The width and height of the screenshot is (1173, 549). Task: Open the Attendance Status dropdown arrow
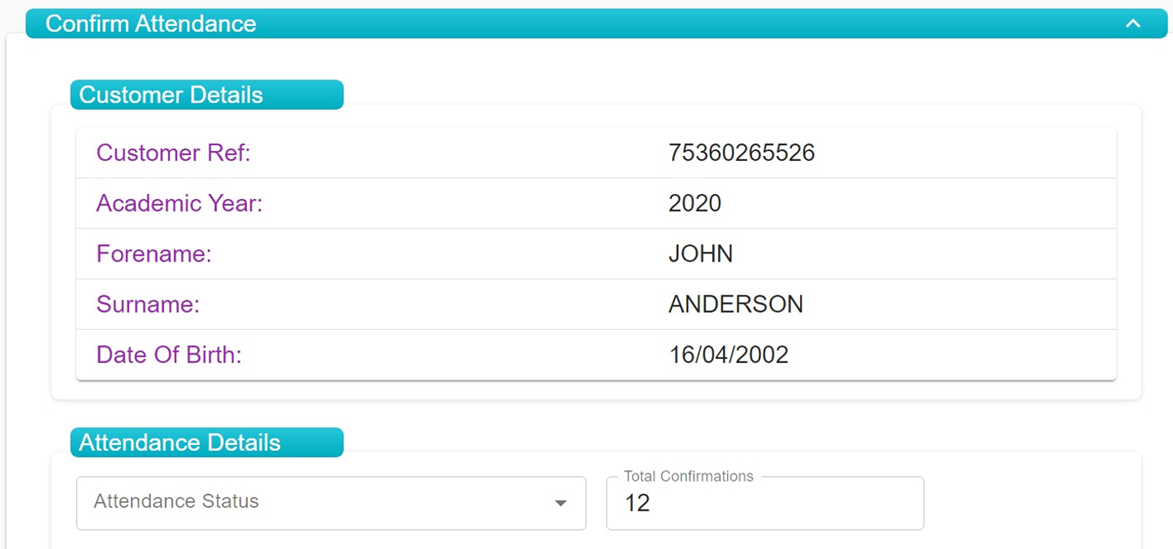[x=561, y=503]
